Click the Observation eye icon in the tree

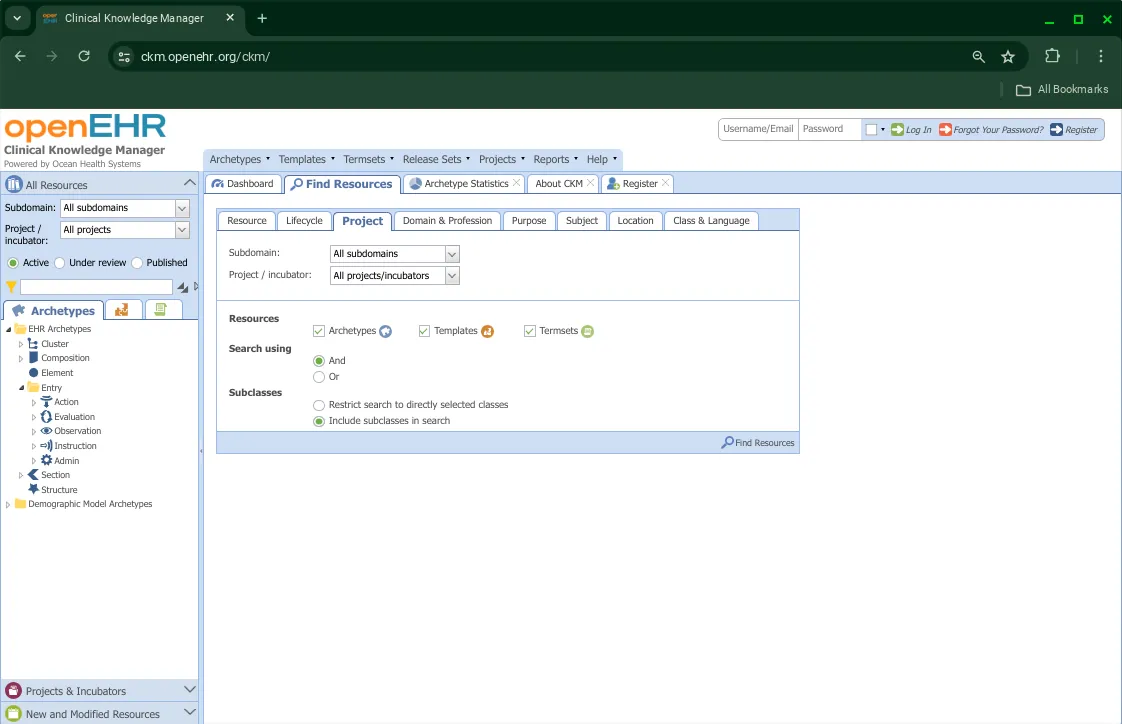tap(47, 431)
